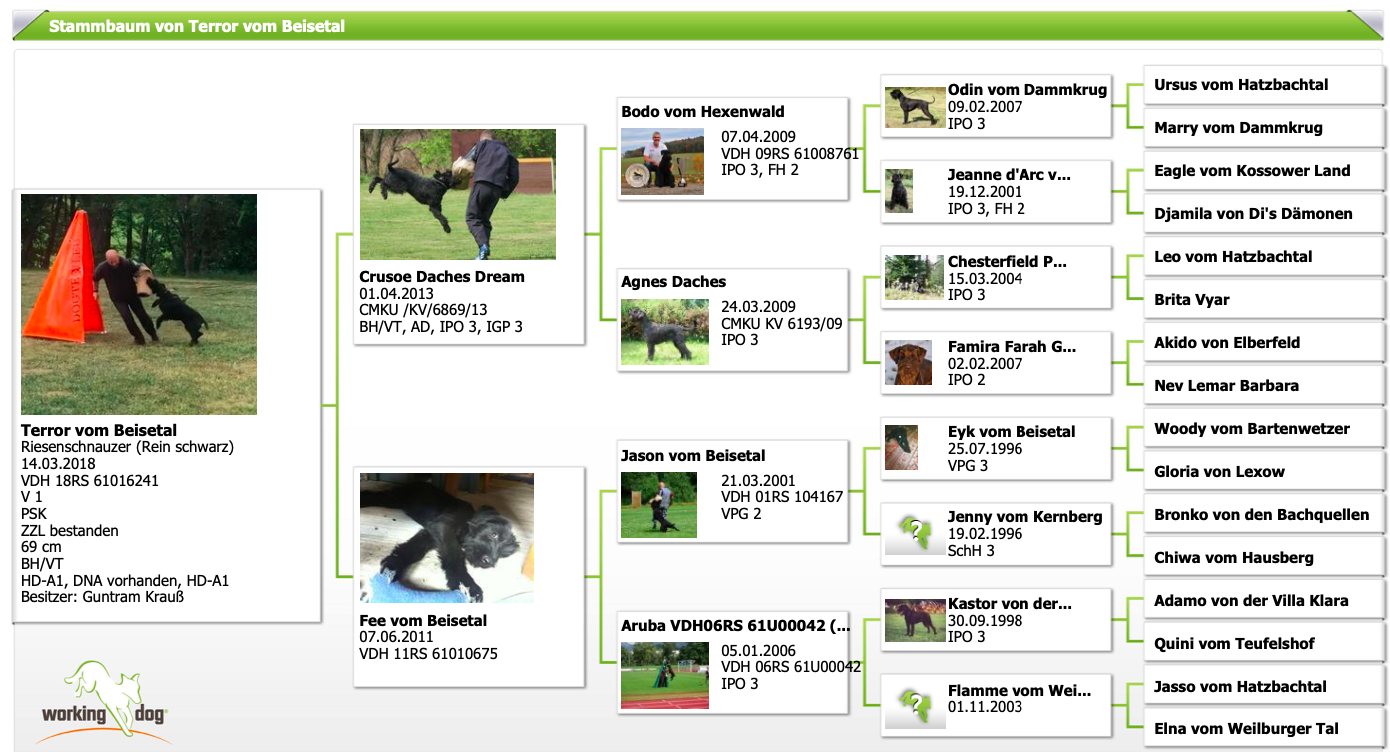1390x752 pixels.
Task: Open Eyk vom Beisetal's thumbnail
Action: [x=902, y=448]
